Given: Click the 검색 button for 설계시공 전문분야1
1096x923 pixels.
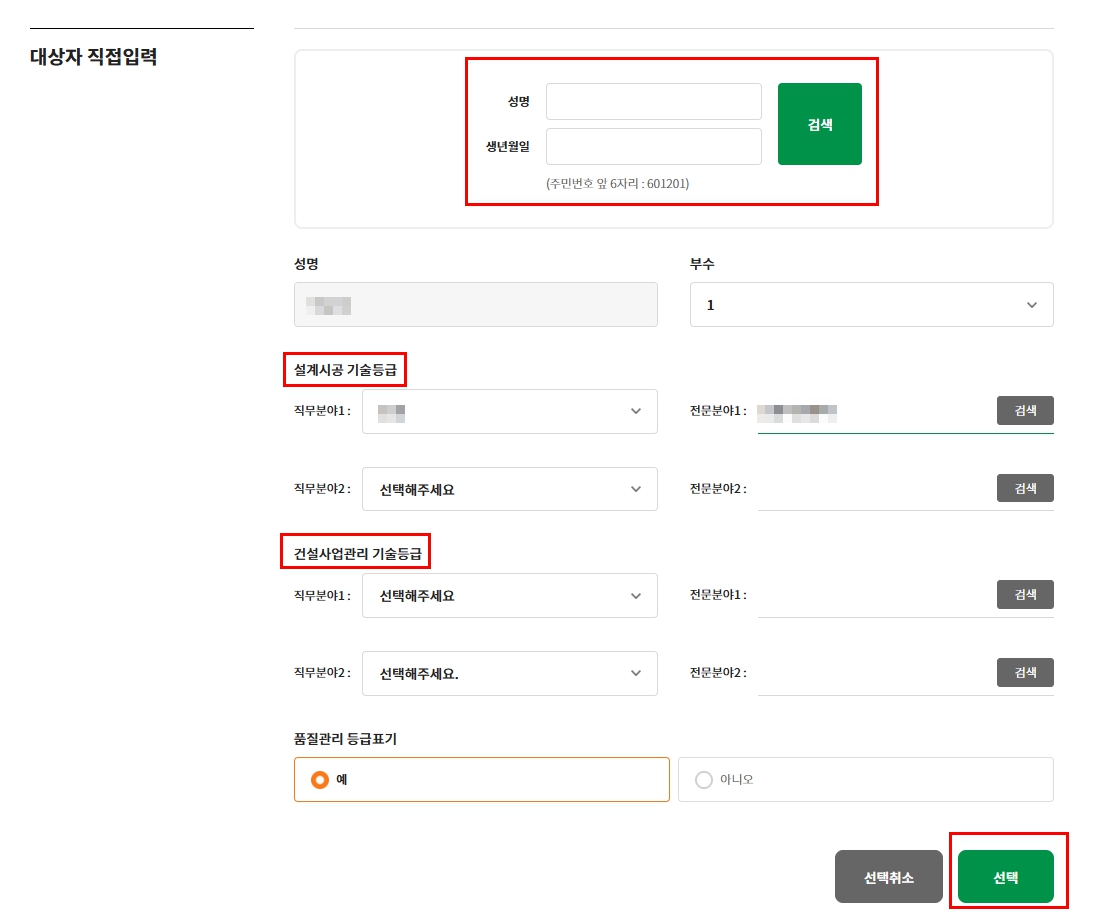Looking at the screenshot, I should [1024, 410].
